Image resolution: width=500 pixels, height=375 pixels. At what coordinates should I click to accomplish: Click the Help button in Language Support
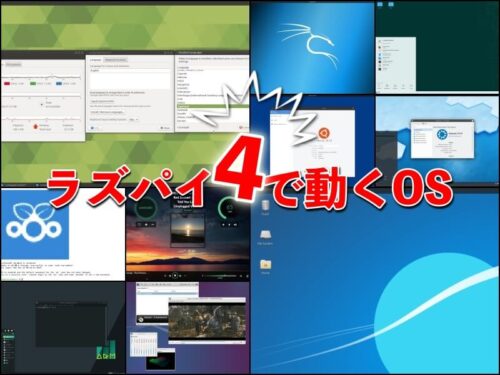click(95, 128)
